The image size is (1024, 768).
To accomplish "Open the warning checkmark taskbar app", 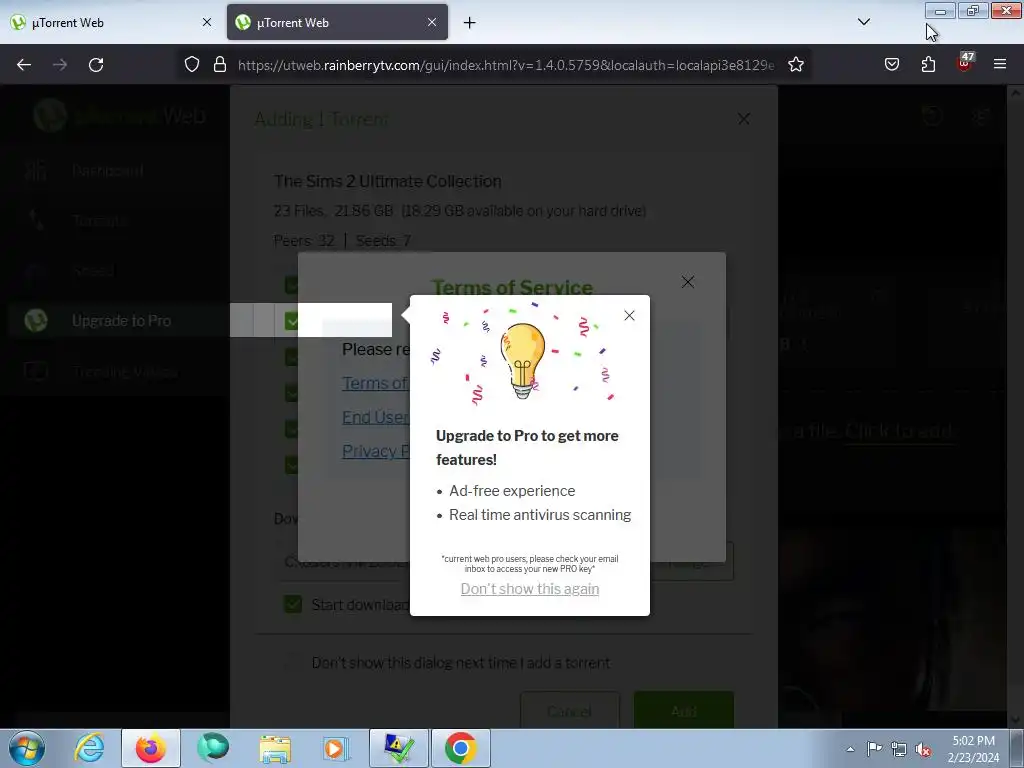I will point(399,748).
